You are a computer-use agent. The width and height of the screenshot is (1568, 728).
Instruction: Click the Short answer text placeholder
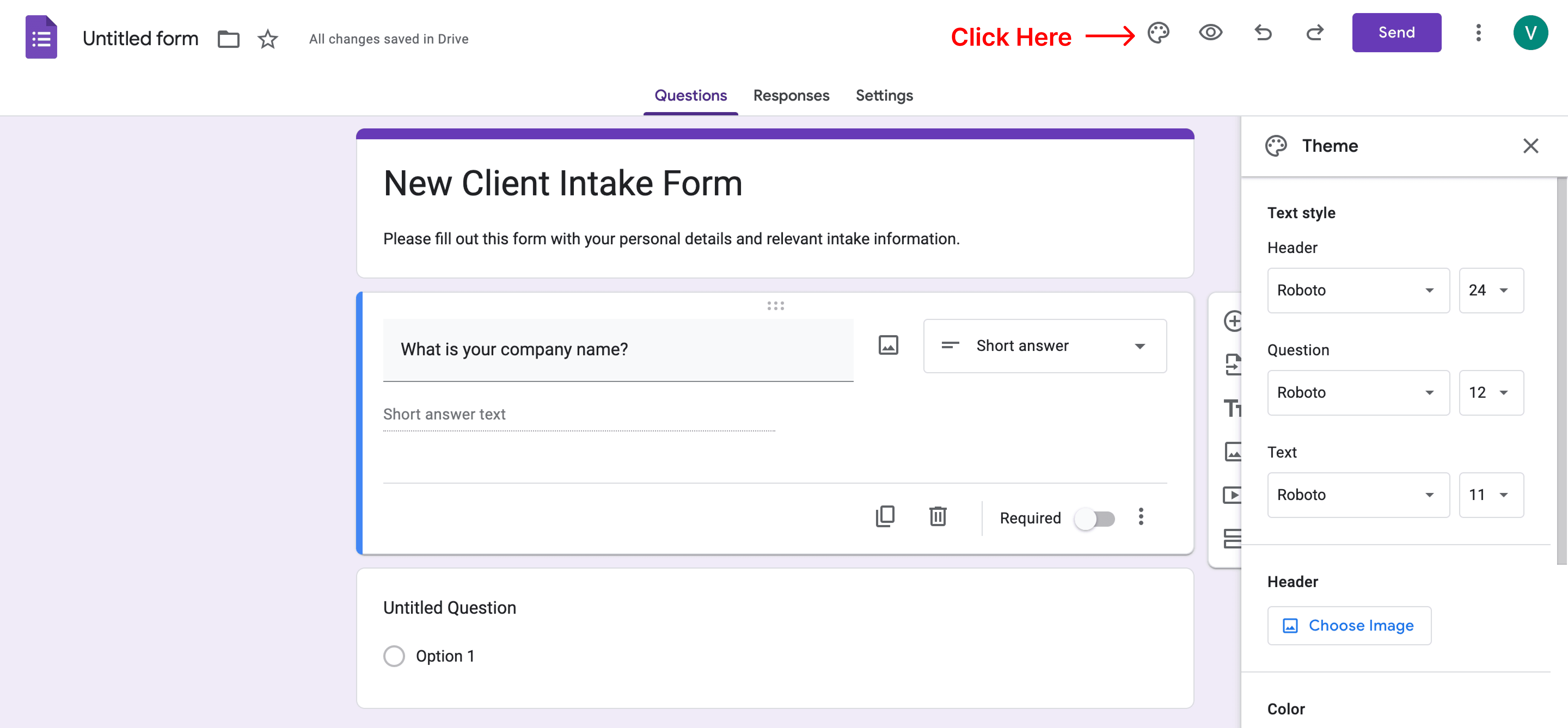(x=444, y=415)
